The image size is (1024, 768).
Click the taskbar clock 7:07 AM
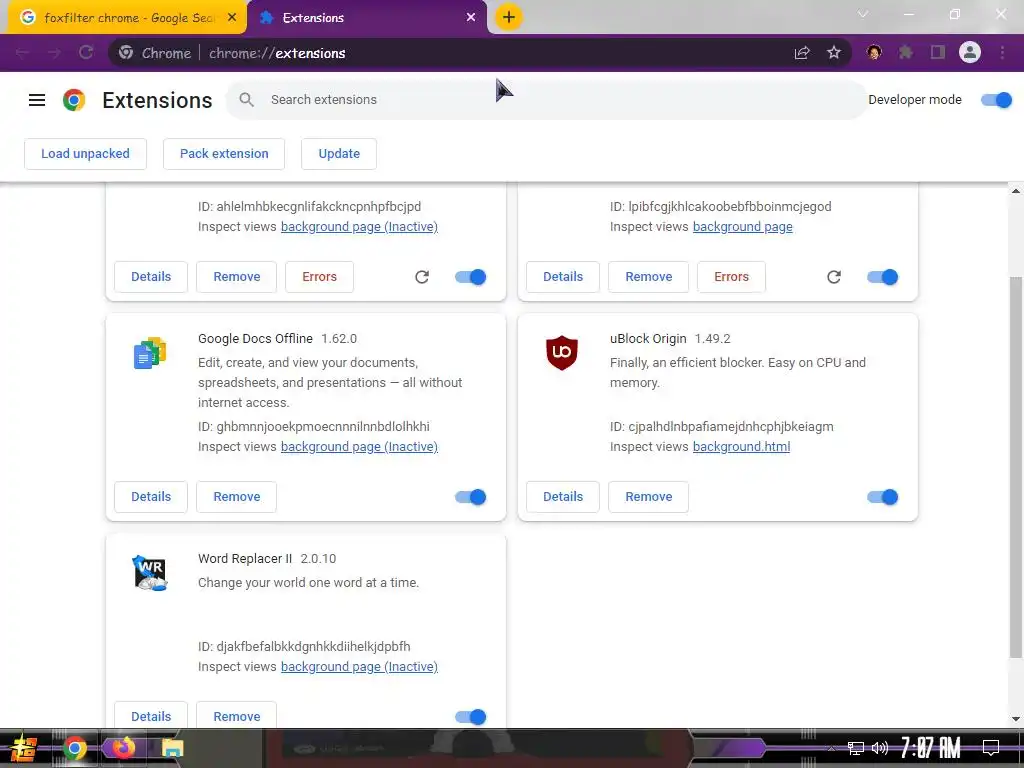point(931,748)
